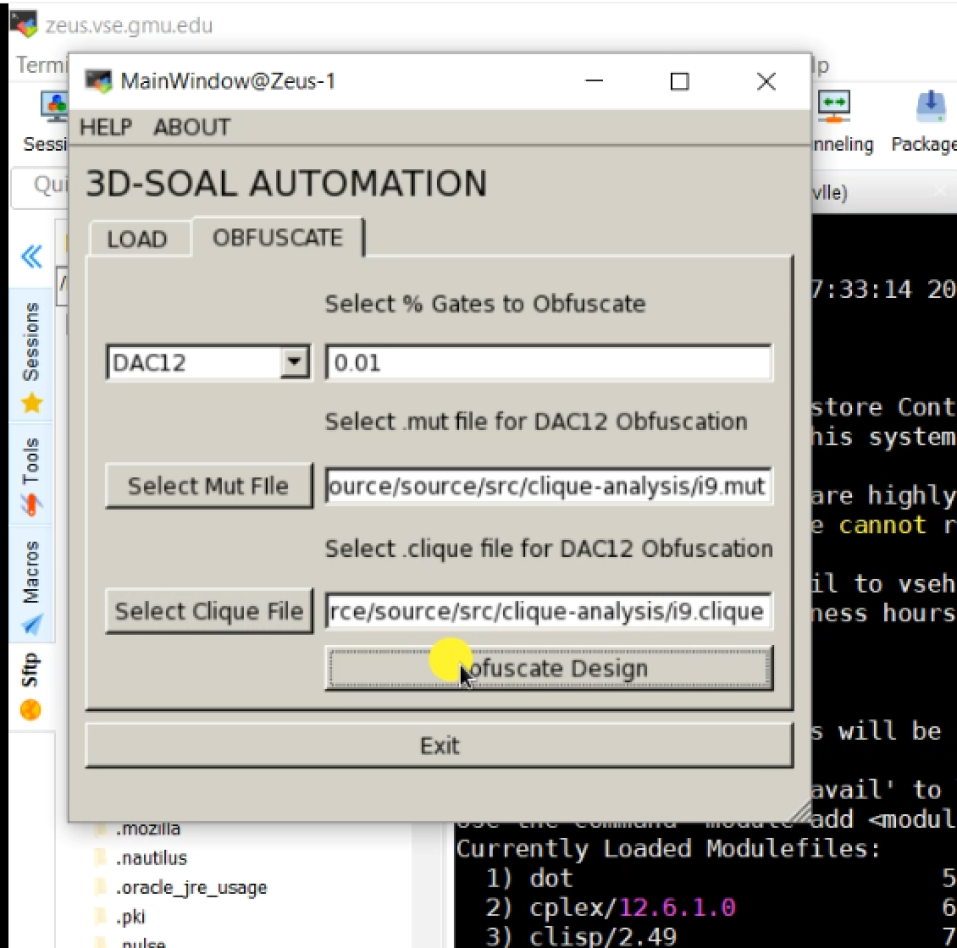Click "cplex/12.6.1.0" in the terminal output
The width and height of the screenshot is (957, 948).
pos(632,907)
